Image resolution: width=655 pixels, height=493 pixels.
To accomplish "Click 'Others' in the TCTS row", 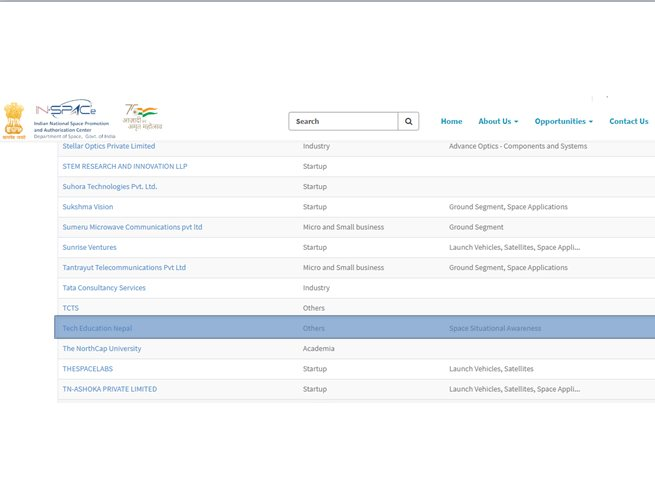I will (314, 308).
